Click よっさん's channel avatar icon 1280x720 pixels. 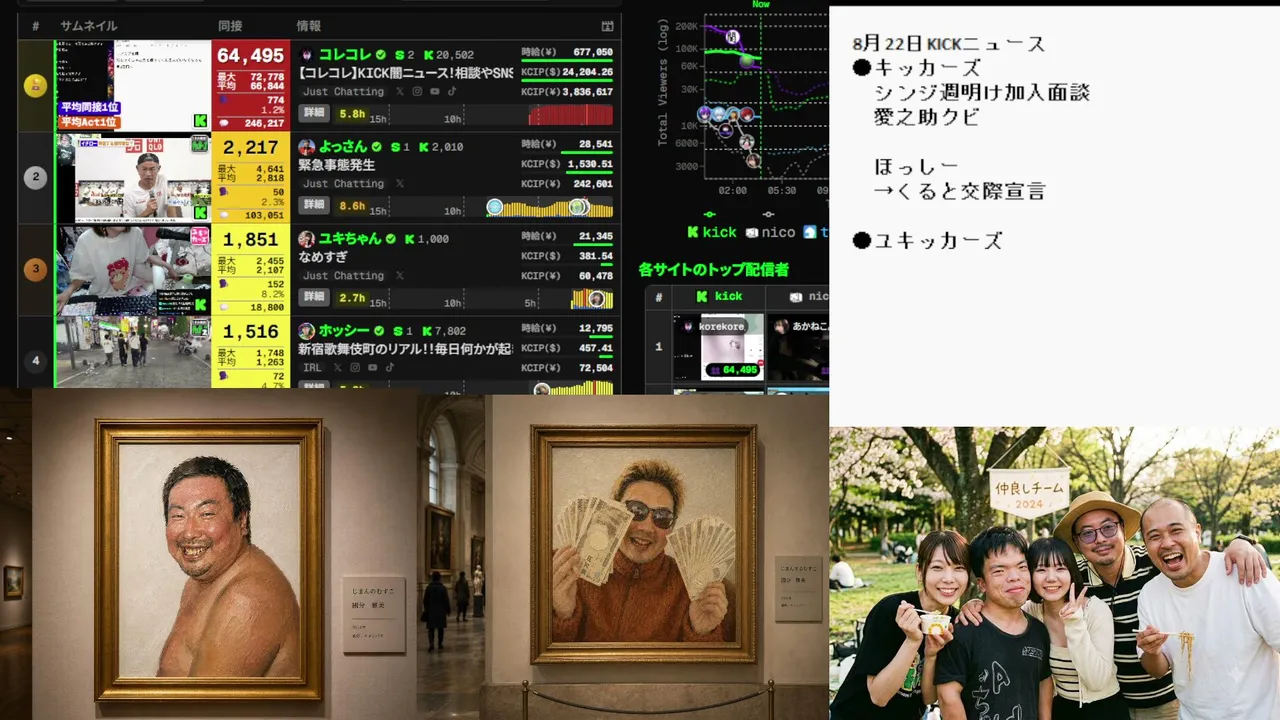tap(307, 147)
